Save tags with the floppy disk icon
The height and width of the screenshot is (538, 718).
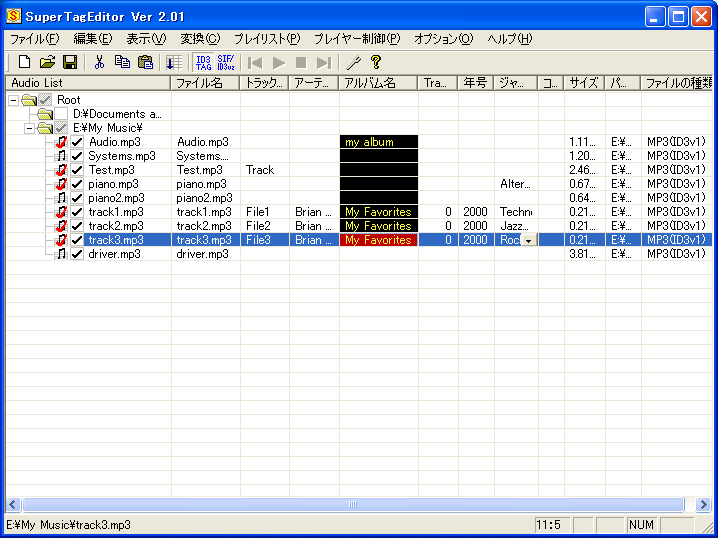point(70,62)
